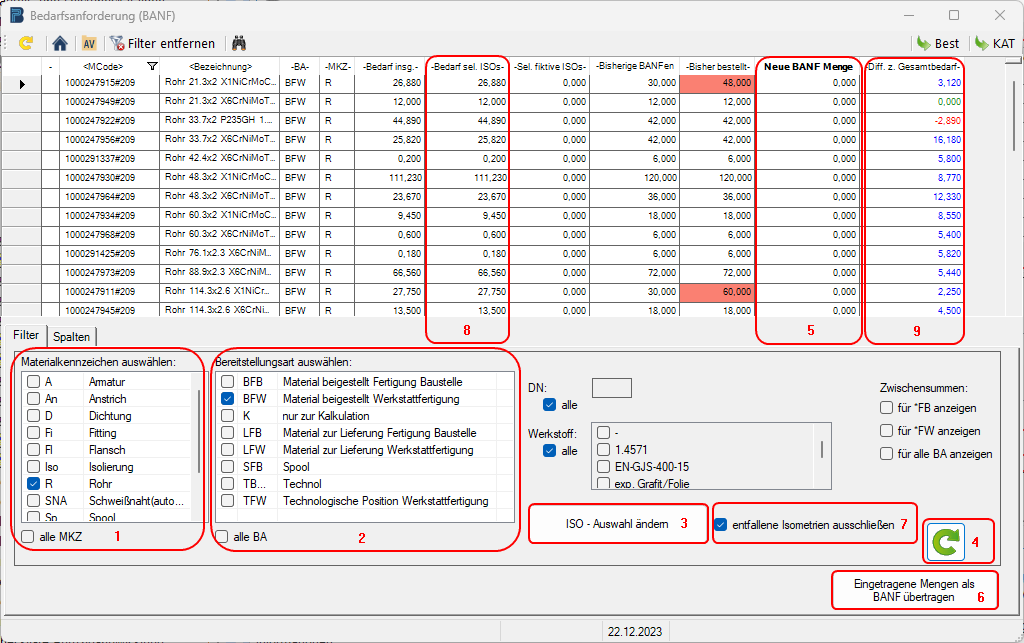Click the Best toolbar button
Viewport: 1024px width, 643px height.
937,44
